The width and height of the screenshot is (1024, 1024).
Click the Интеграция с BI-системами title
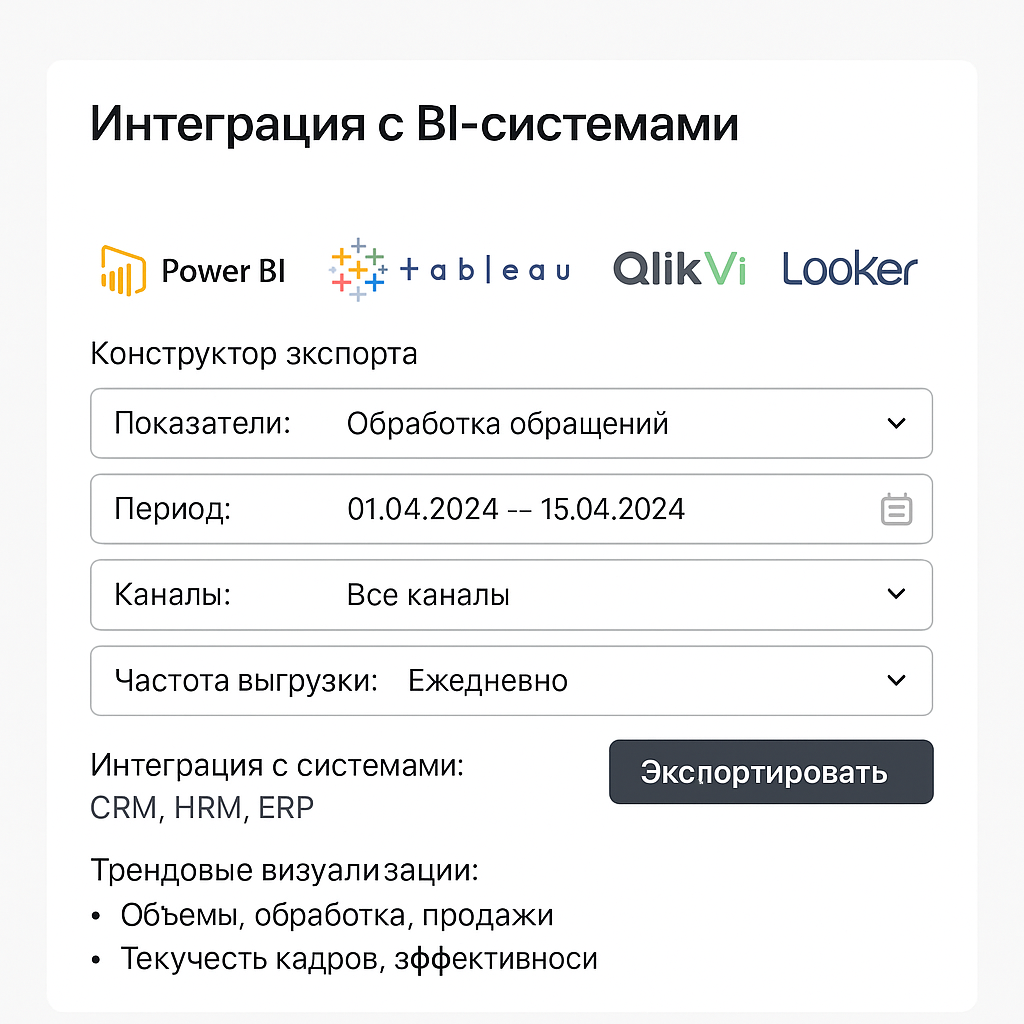[414, 123]
